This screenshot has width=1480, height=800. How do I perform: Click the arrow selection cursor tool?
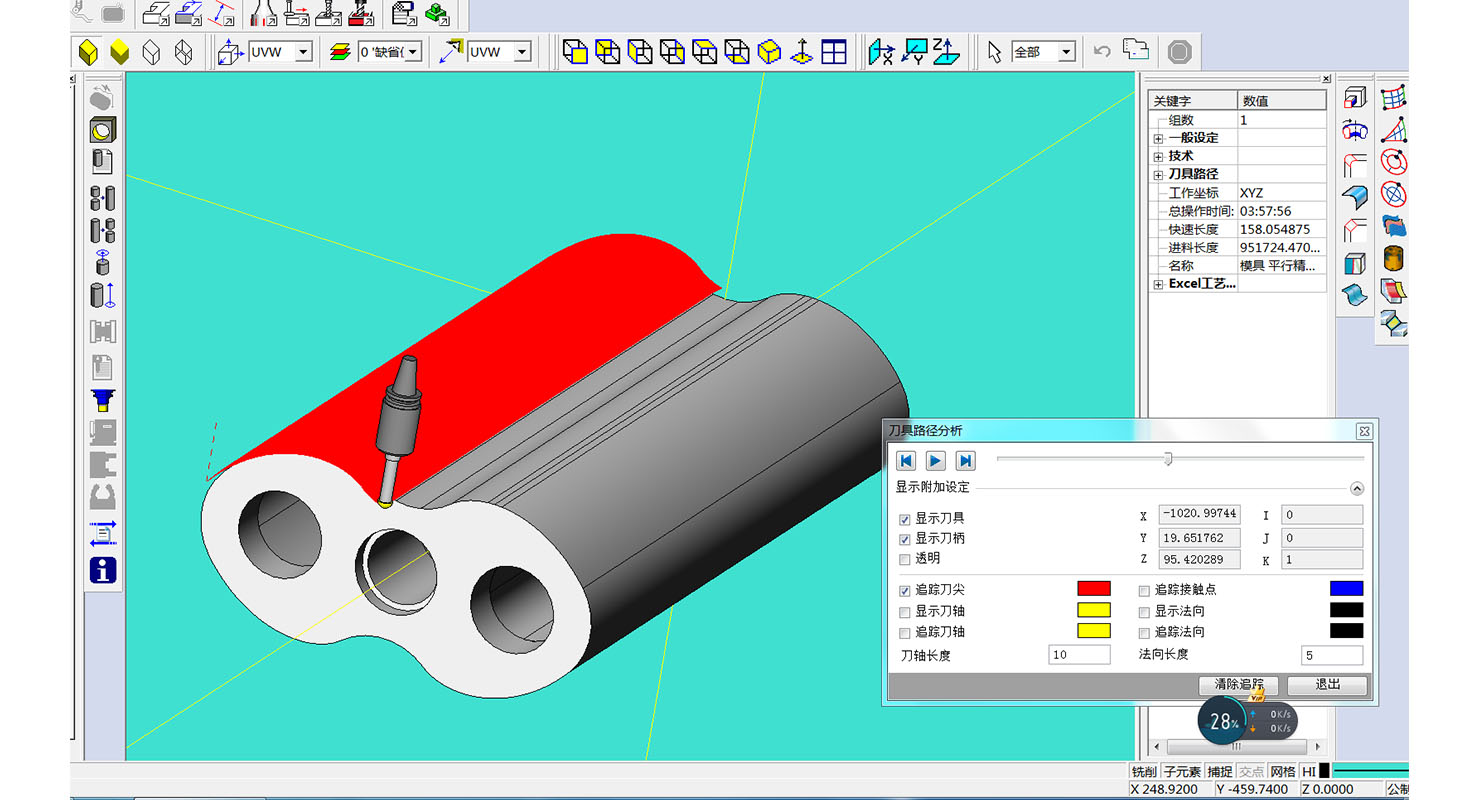pyautogui.click(x=994, y=52)
